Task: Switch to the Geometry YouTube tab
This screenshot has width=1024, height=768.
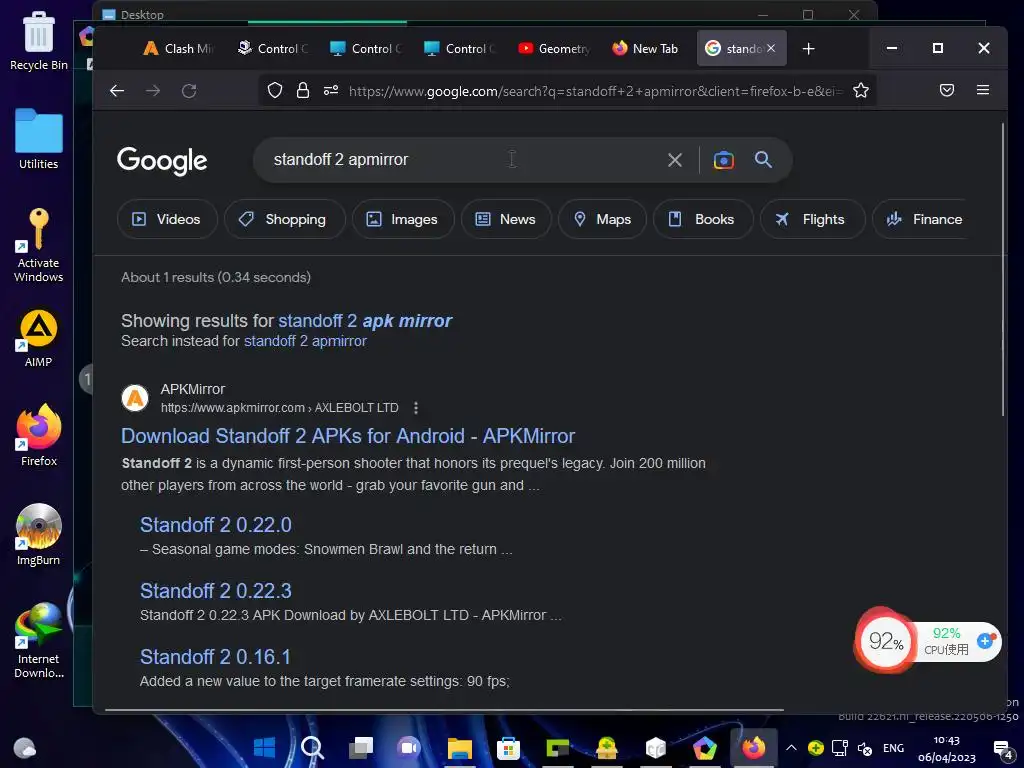Action: tap(554, 48)
